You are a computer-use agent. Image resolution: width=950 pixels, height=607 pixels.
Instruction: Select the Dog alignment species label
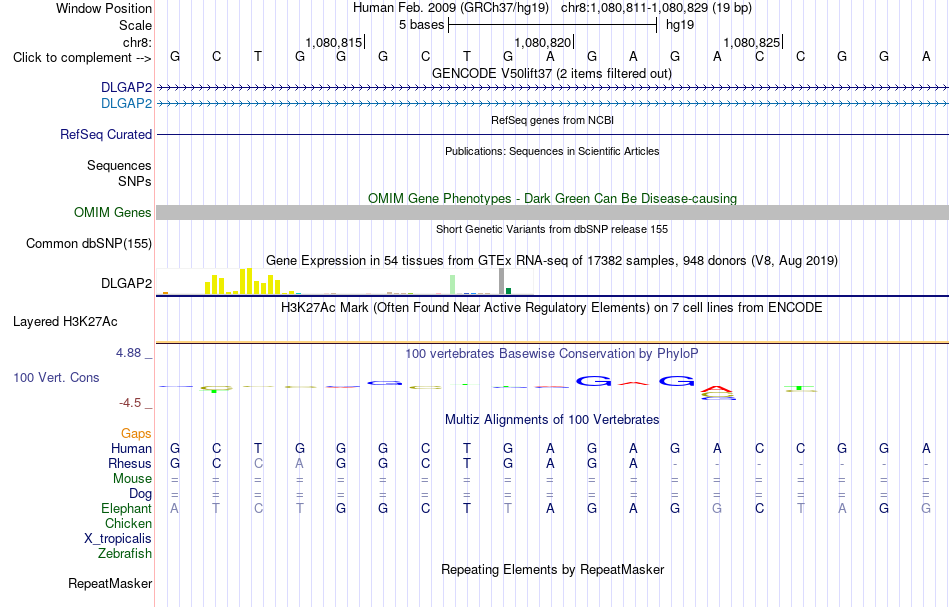pos(140,494)
